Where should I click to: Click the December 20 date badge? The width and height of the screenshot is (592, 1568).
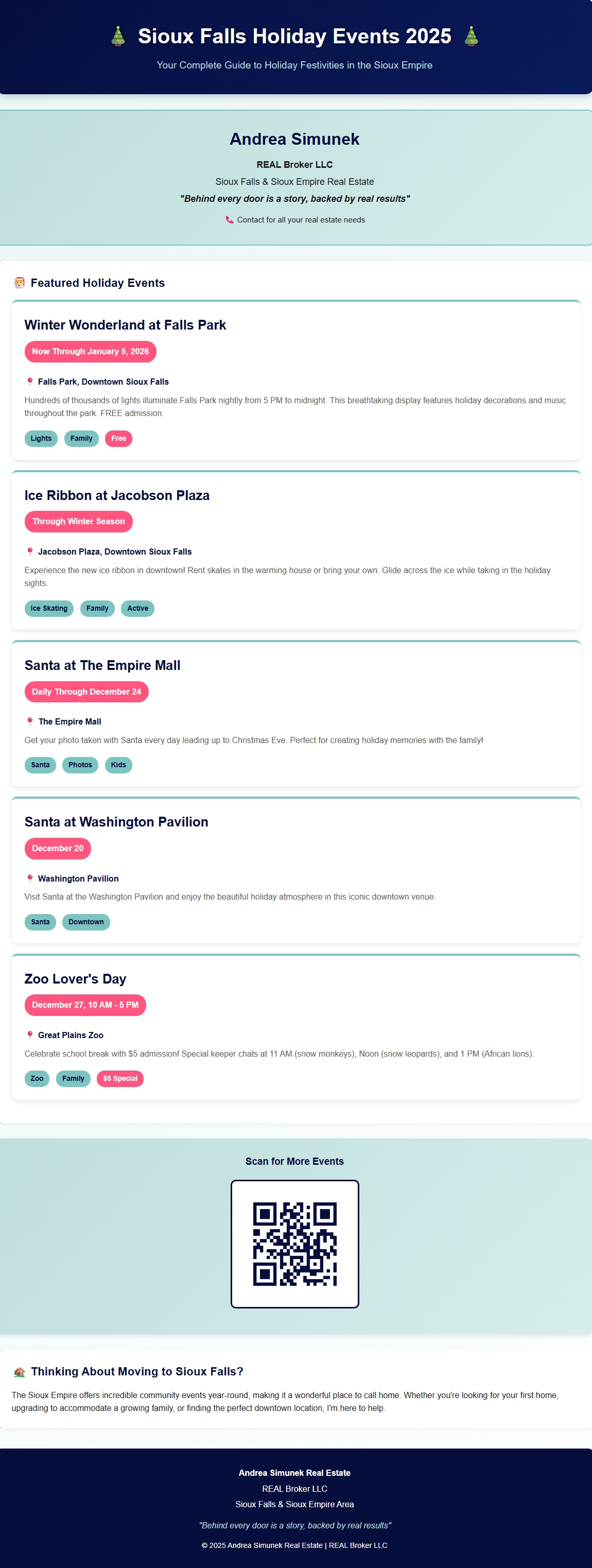click(58, 848)
